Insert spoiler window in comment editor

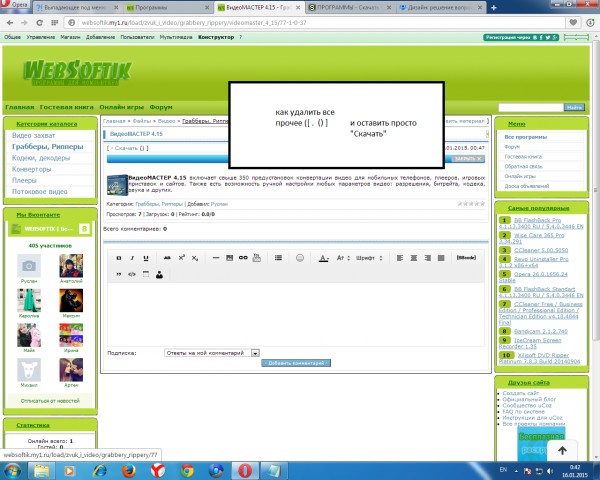click(x=146, y=274)
